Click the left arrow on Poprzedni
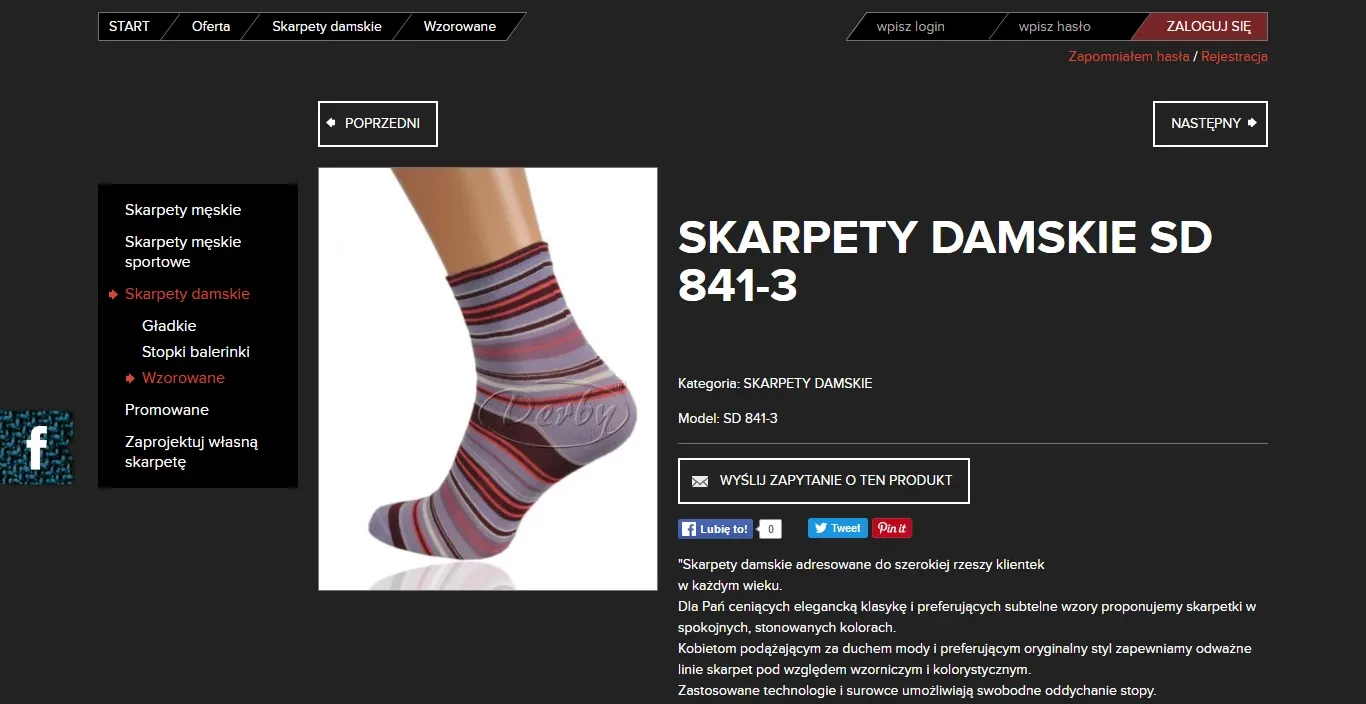The width and height of the screenshot is (1366, 704). point(331,123)
